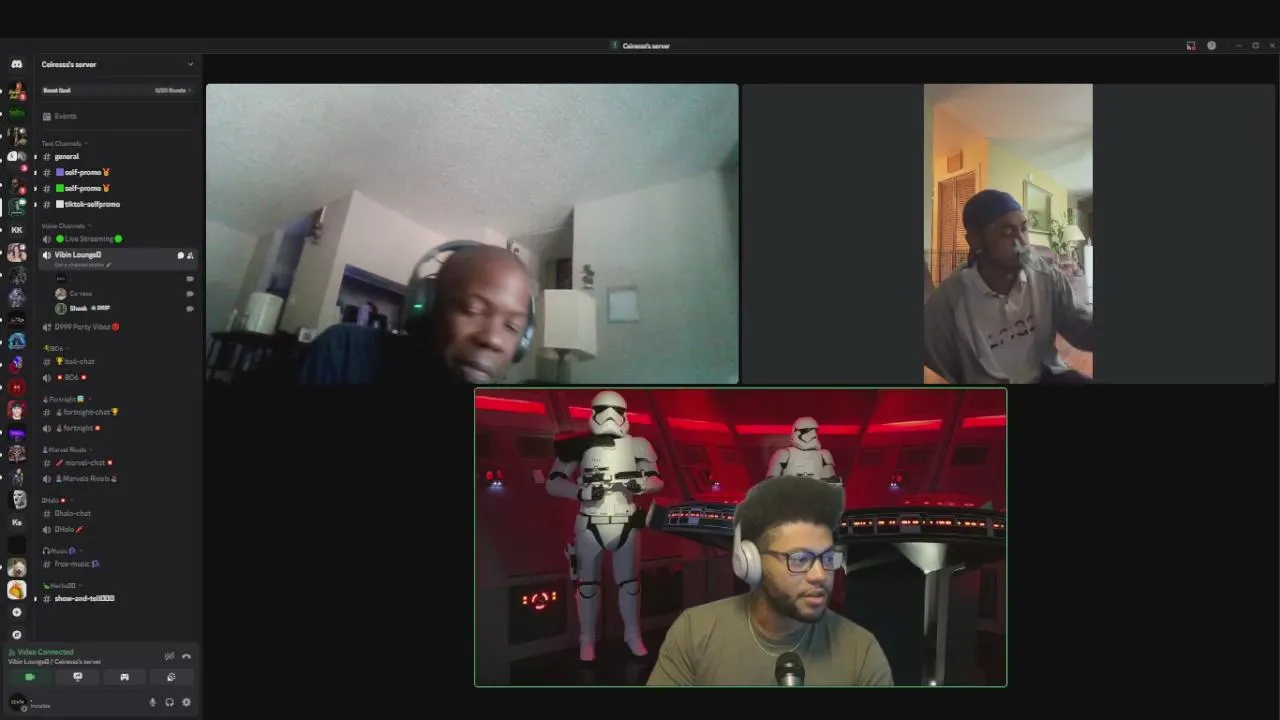Disconnect from voice with hang-up icon
The width and height of the screenshot is (1280, 720).
point(186,656)
